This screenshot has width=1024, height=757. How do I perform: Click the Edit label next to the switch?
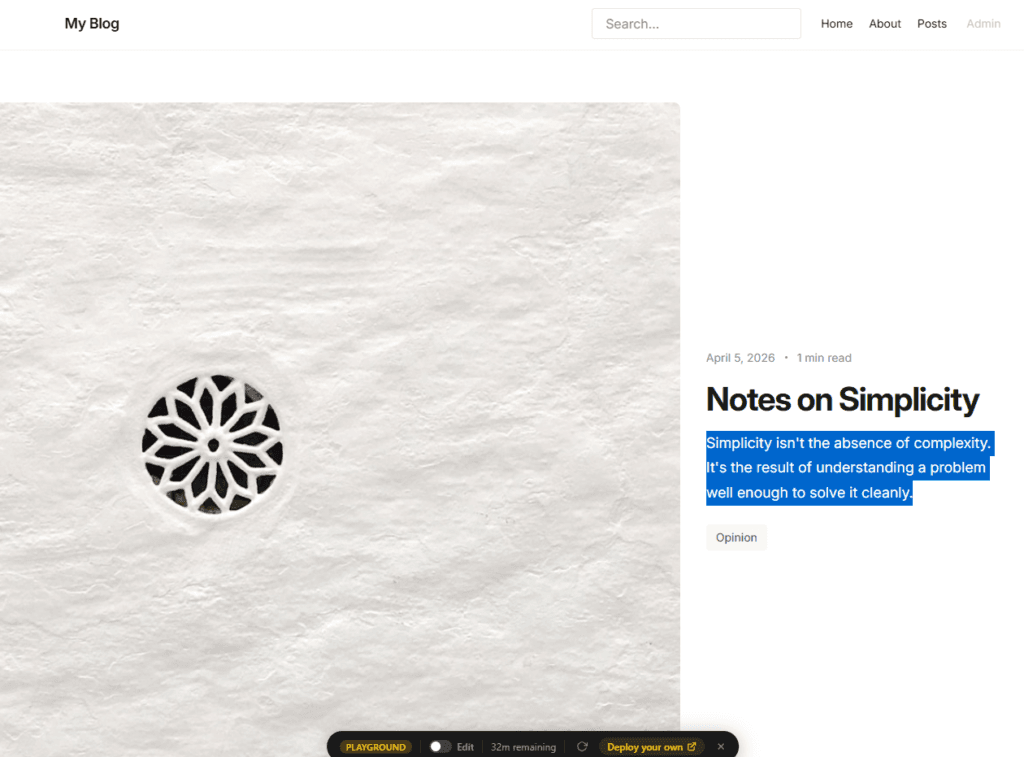[465, 747]
